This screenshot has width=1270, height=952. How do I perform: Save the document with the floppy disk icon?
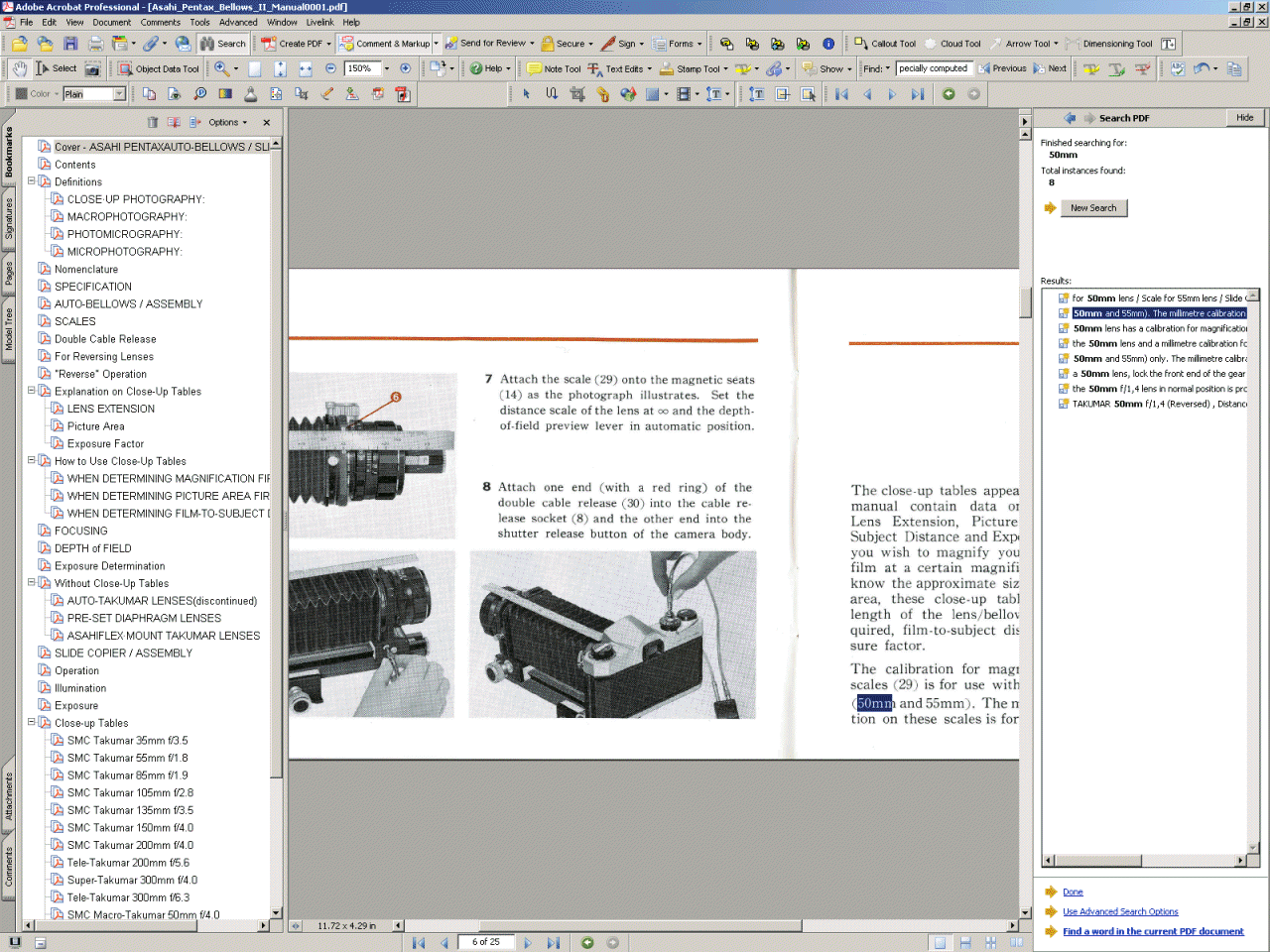click(x=70, y=44)
